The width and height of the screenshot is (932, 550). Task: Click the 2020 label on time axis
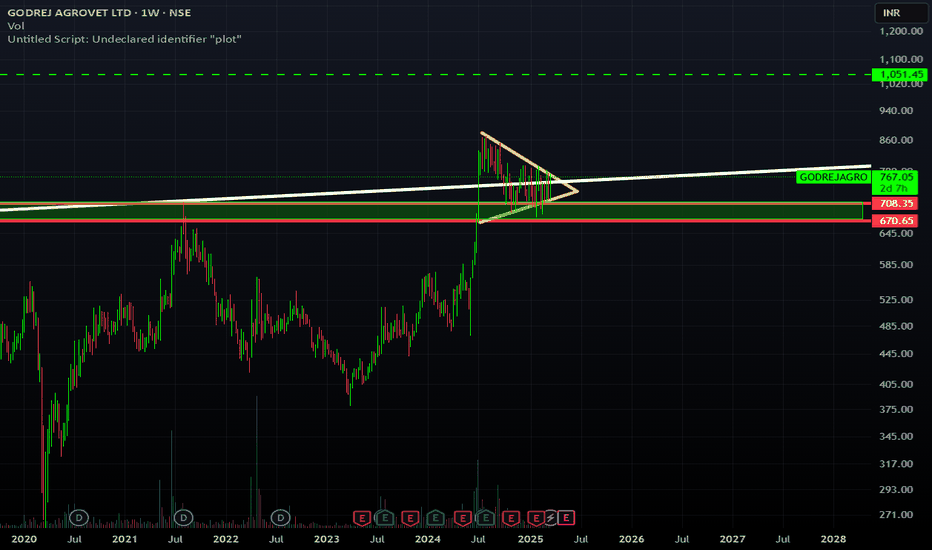pos(24,539)
